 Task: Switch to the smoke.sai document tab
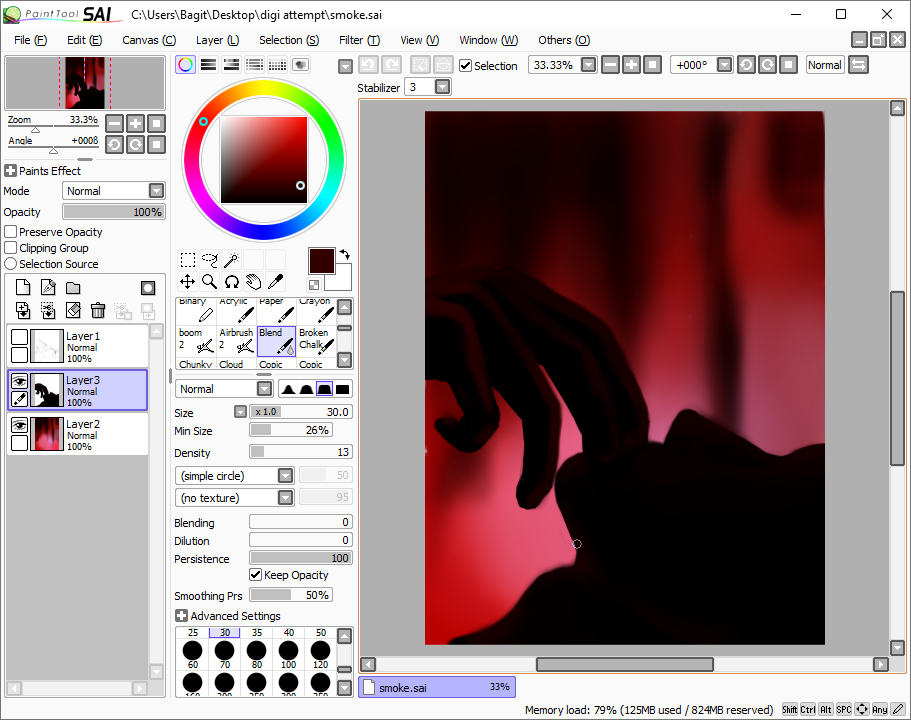[x=437, y=687]
